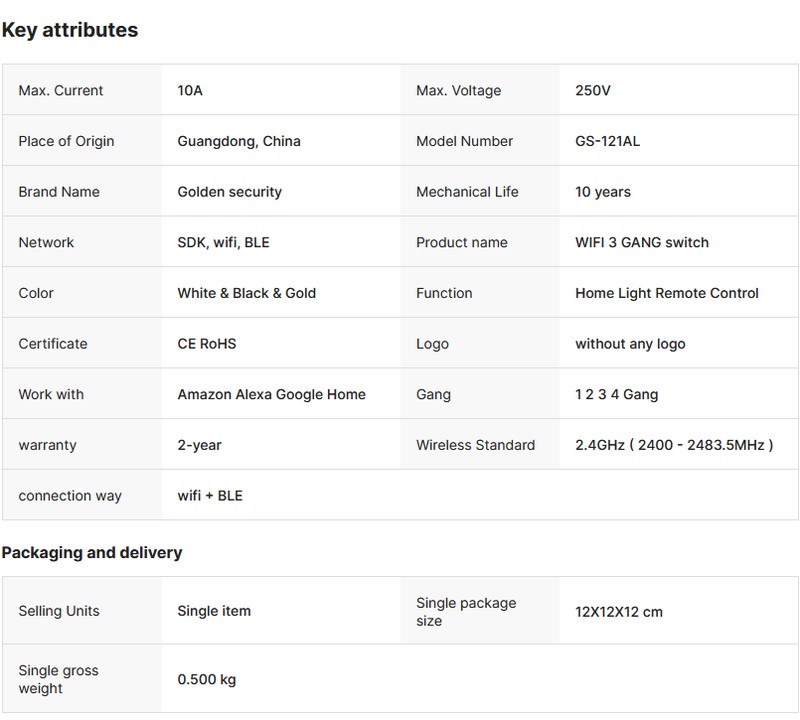
Task: Click the Key attributes heading
Action: (x=69, y=30)
